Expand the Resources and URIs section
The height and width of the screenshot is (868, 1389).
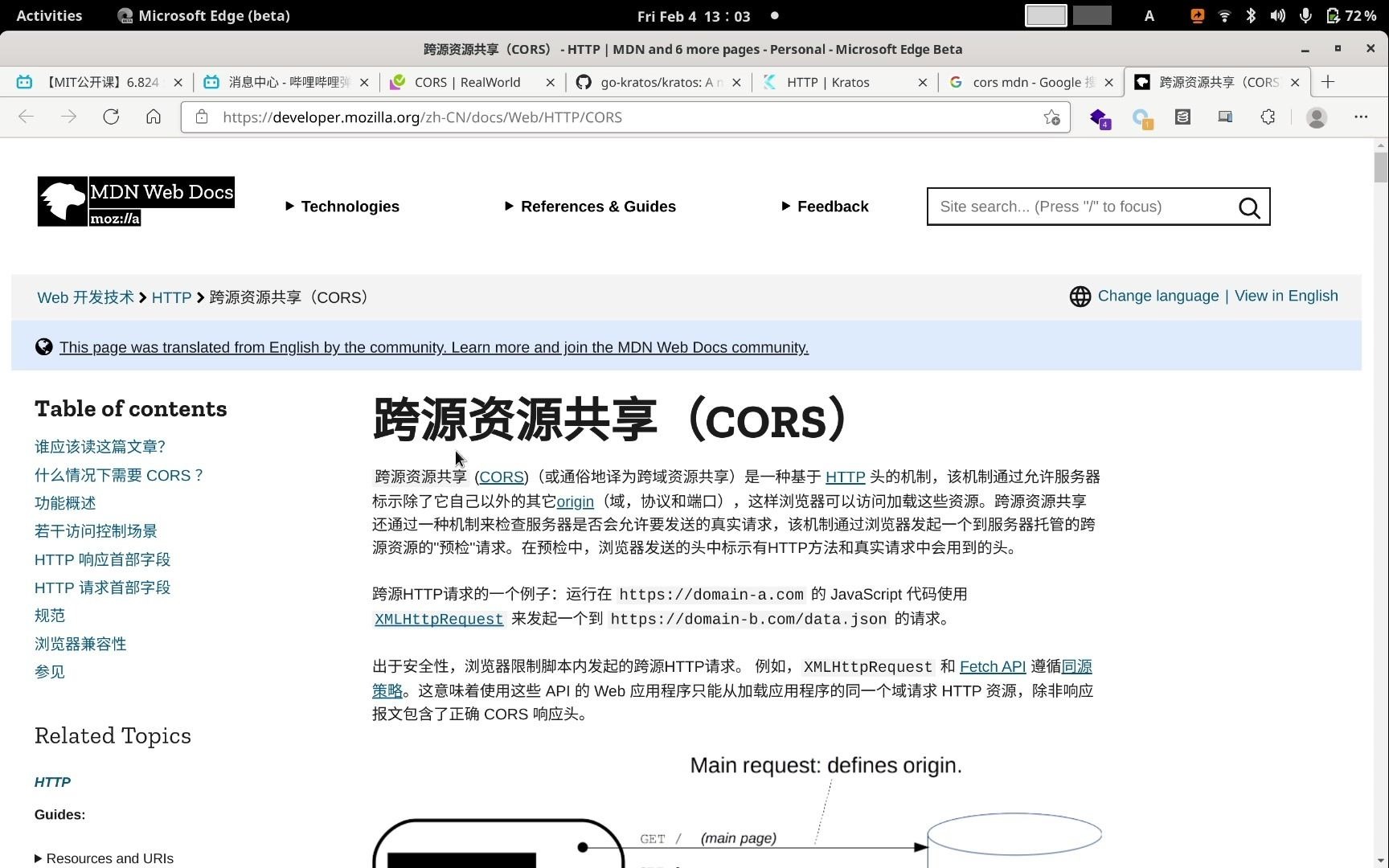[x=104, y=858]
